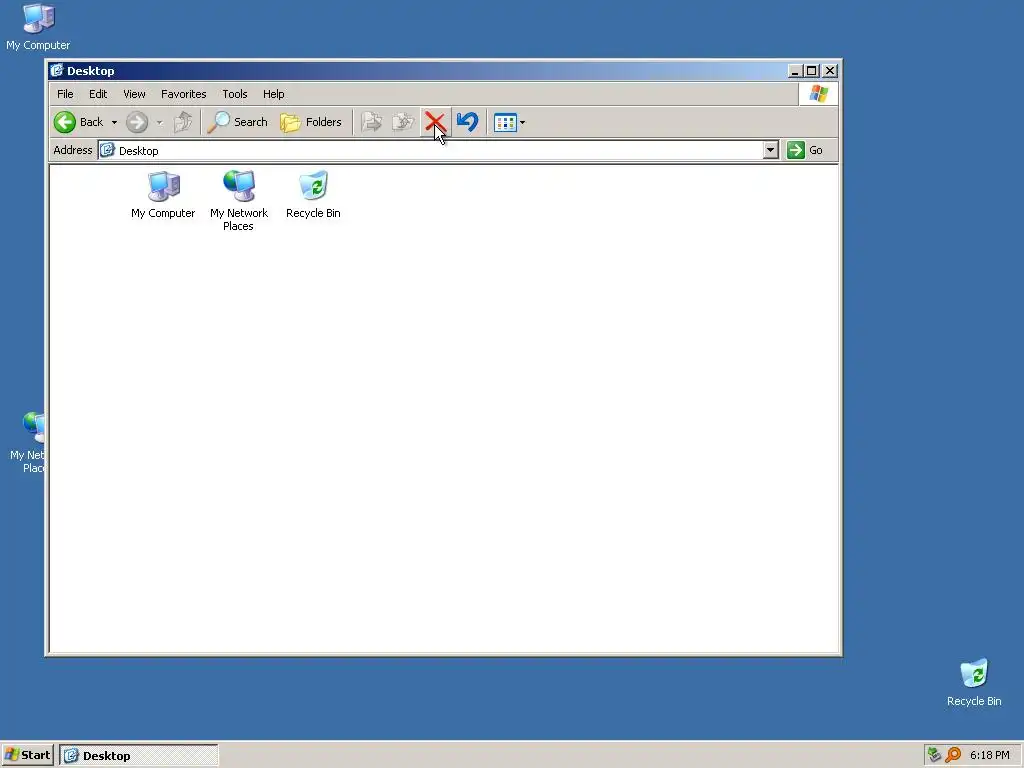Screen dimensions: 1024x768
Task: Click the Desktop window title bar icon
Action: tap(57, 71)
